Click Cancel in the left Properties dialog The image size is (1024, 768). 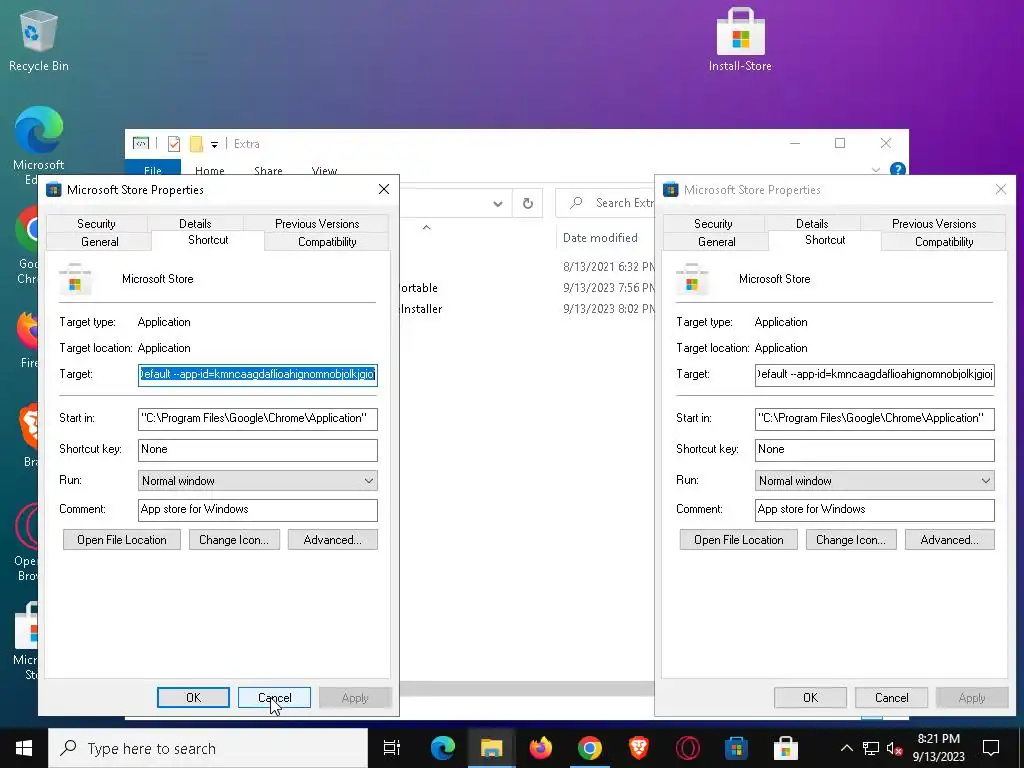tap(274, 697)
